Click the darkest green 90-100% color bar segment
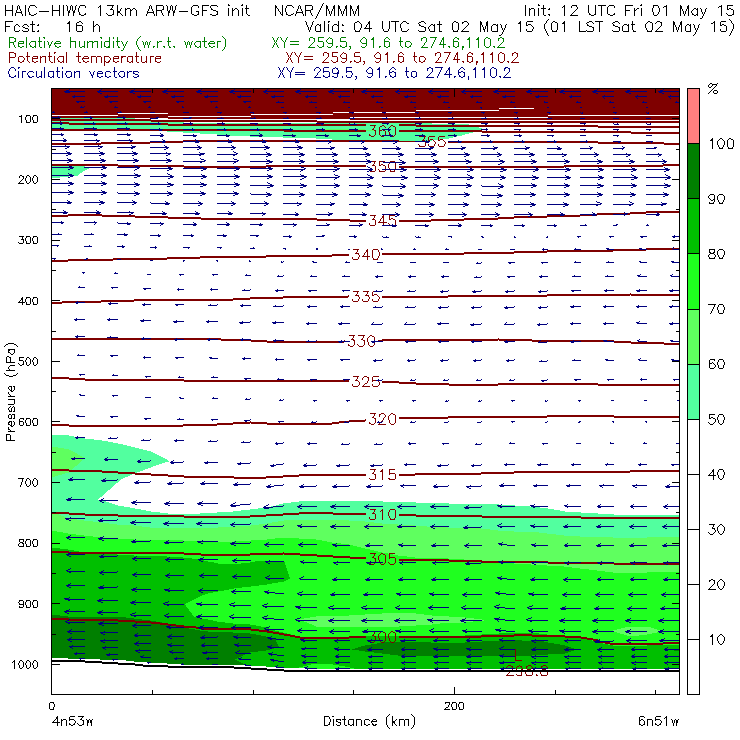The width and height of the screenshot is (740, 740). tap(693, 171)
